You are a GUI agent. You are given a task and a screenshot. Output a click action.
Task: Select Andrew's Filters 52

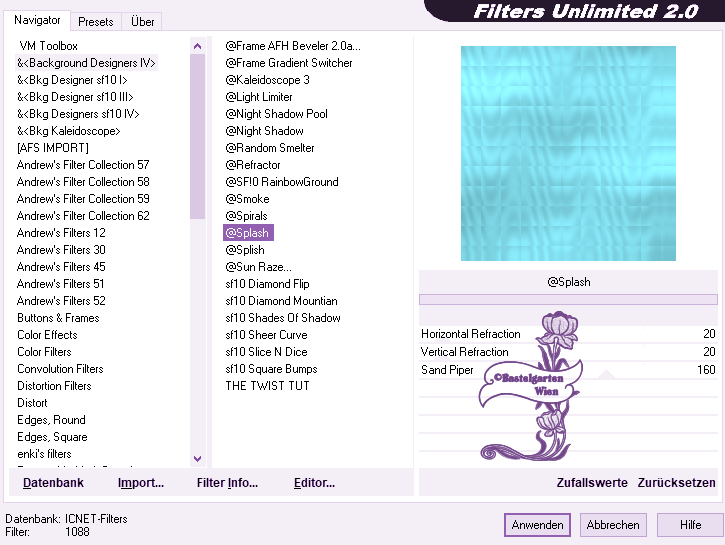pos(61,301)
